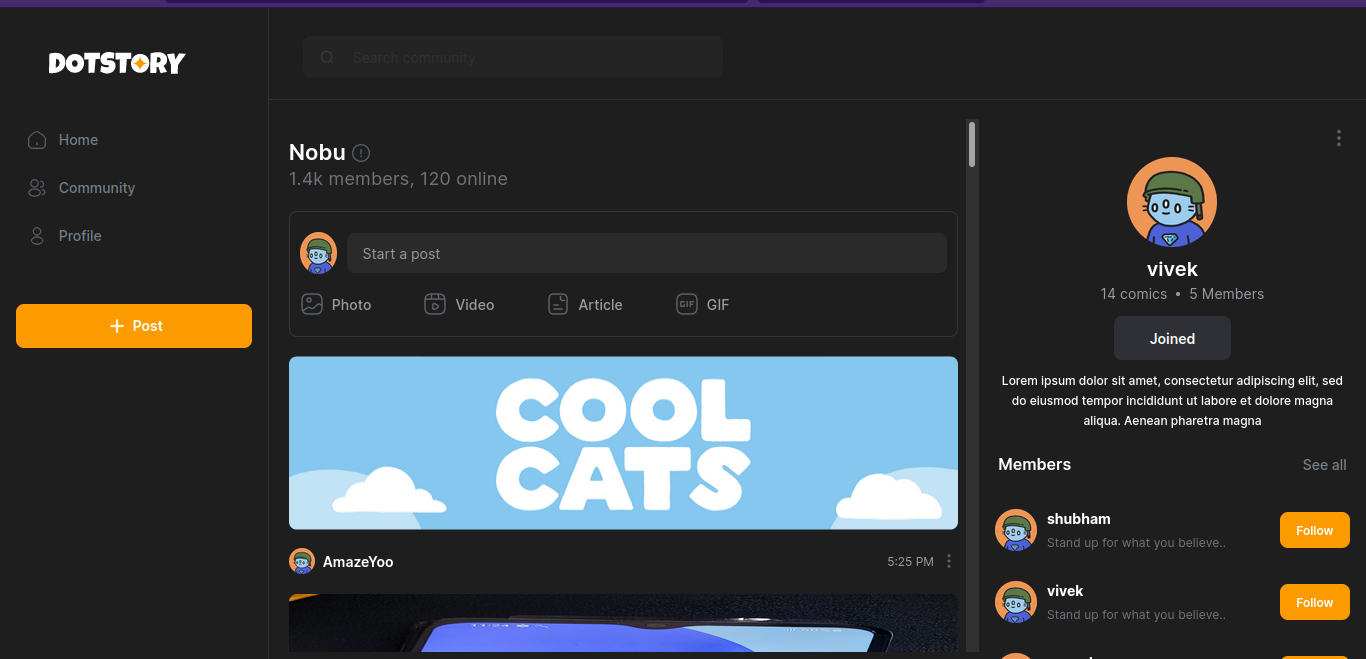Select the Video post option
1366x659 pixels.
[x=460, y=305]
